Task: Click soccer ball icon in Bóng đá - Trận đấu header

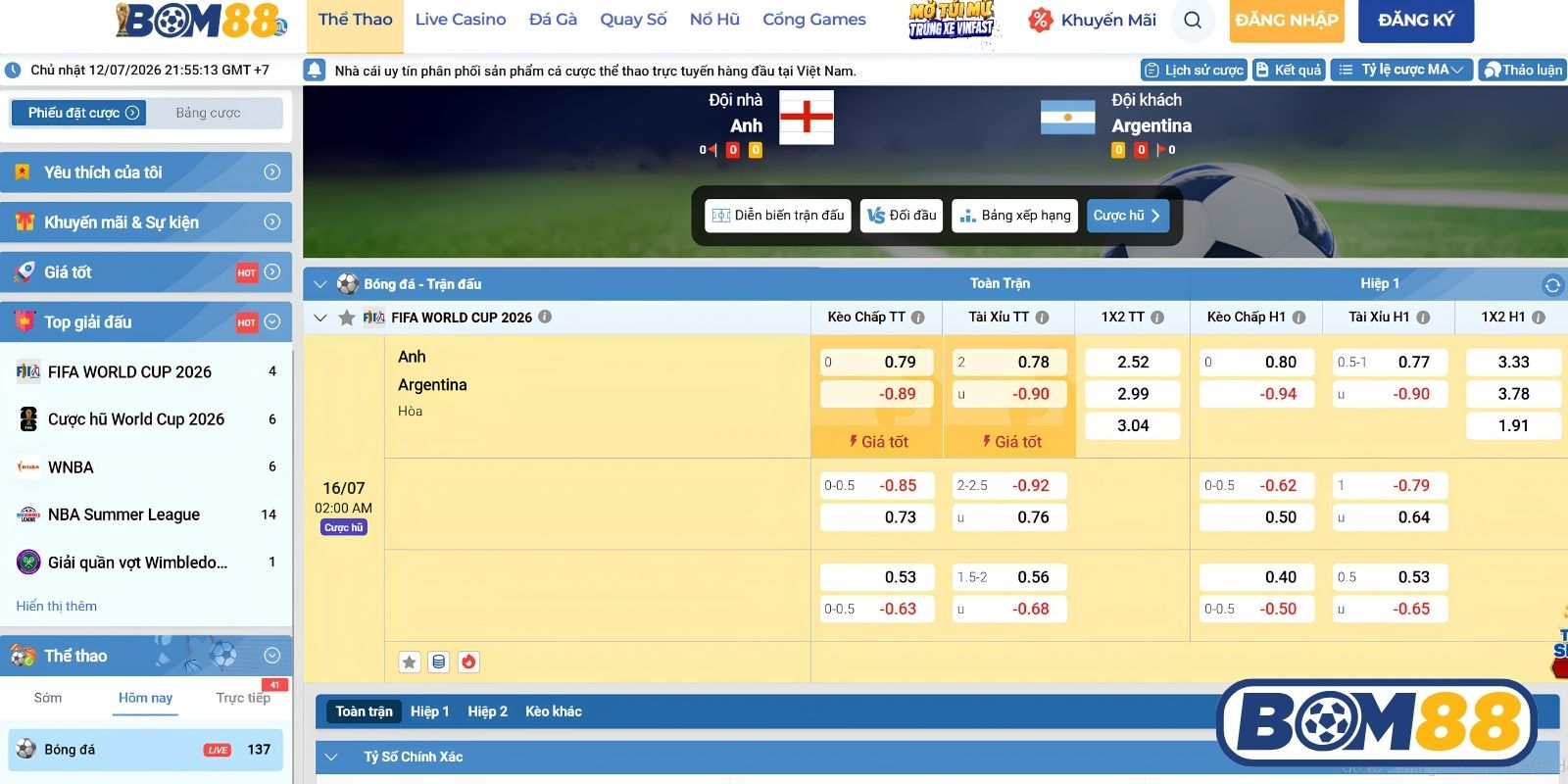Action: click(x=348, y=284)
